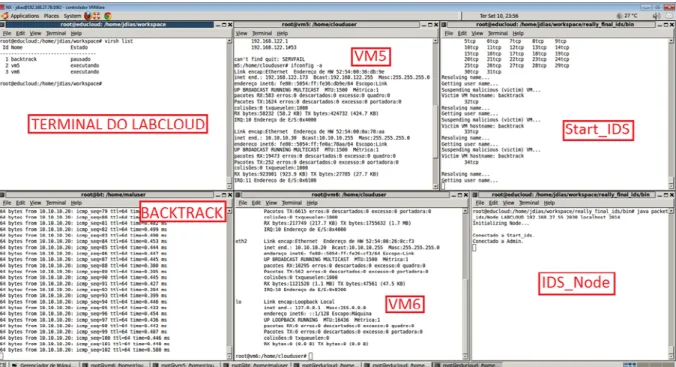Click the scrollbar of the root@vm6 terminal
Viewport: 676px width, 367px height.
[x=465, y=285]
